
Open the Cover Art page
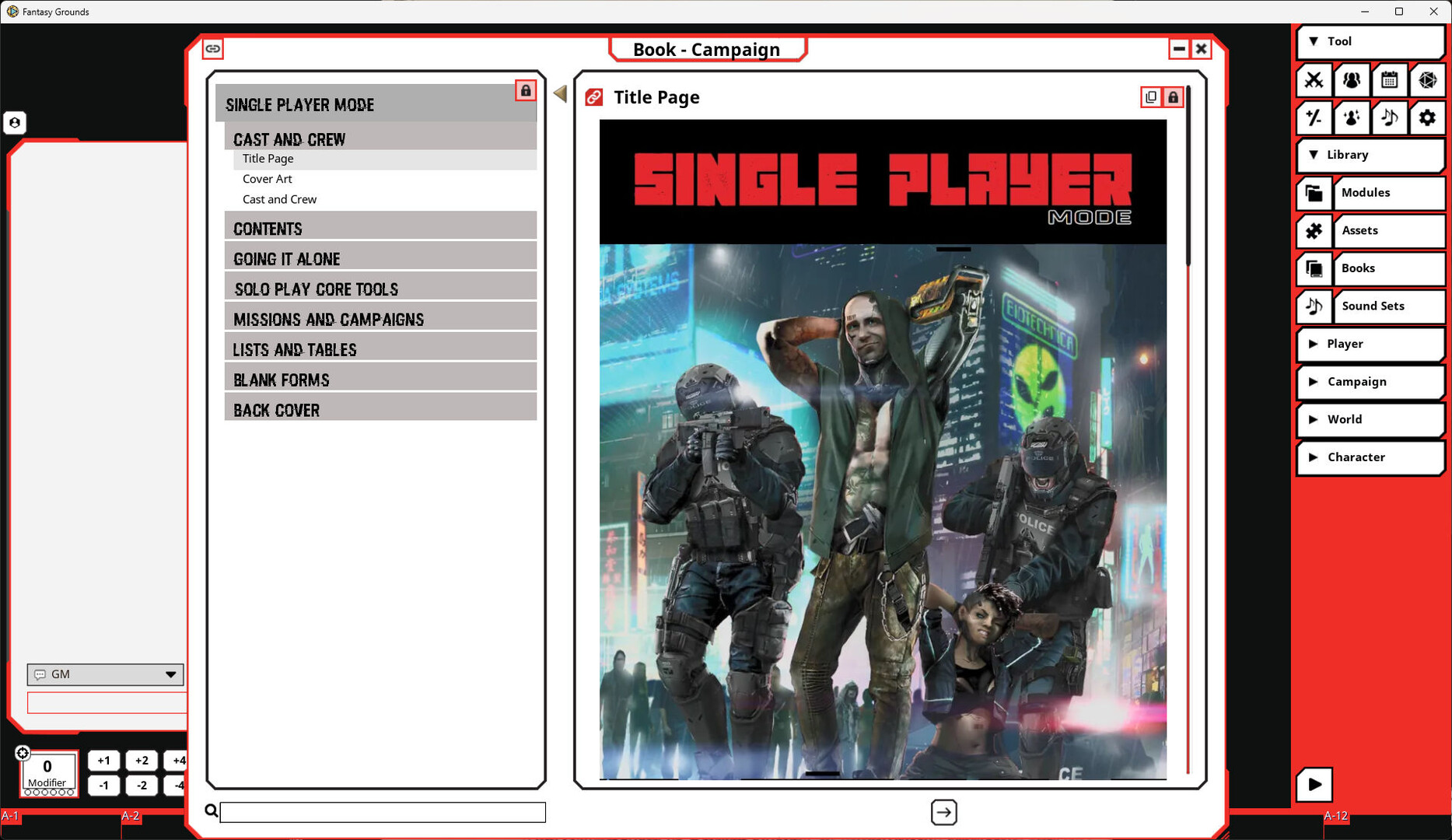[267, 179]
